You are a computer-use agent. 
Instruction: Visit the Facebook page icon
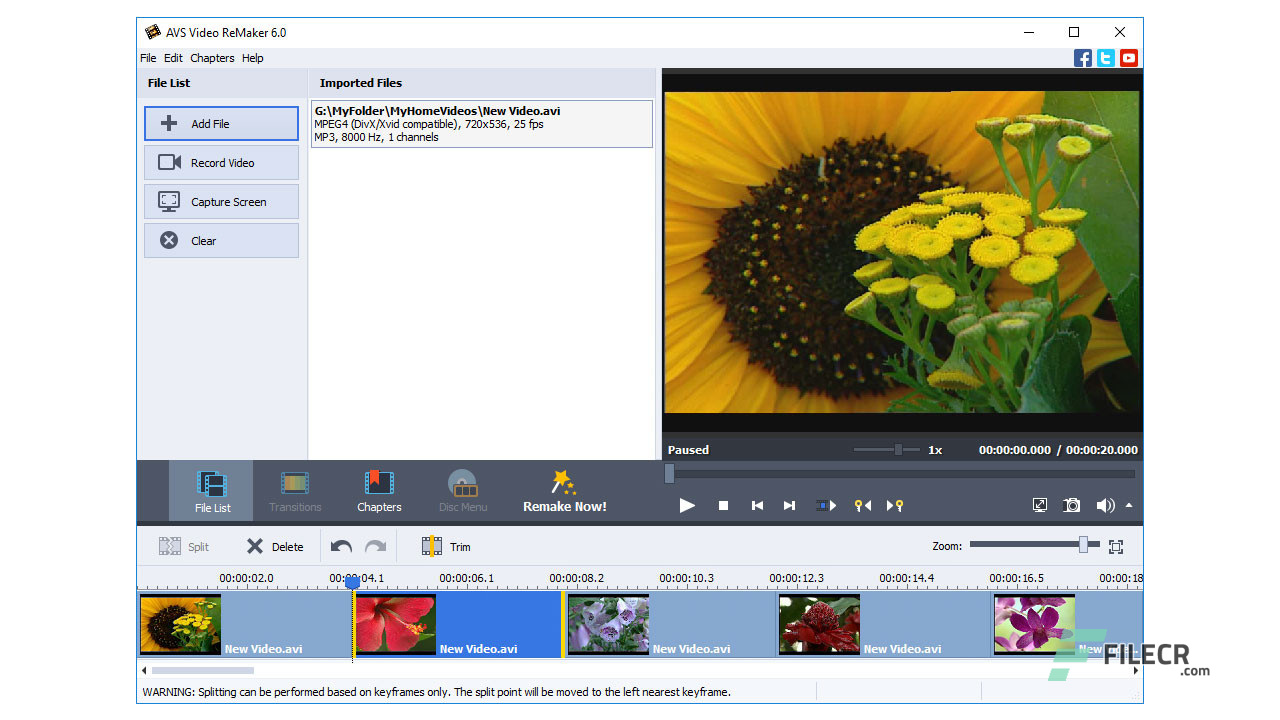[1083, 58]
